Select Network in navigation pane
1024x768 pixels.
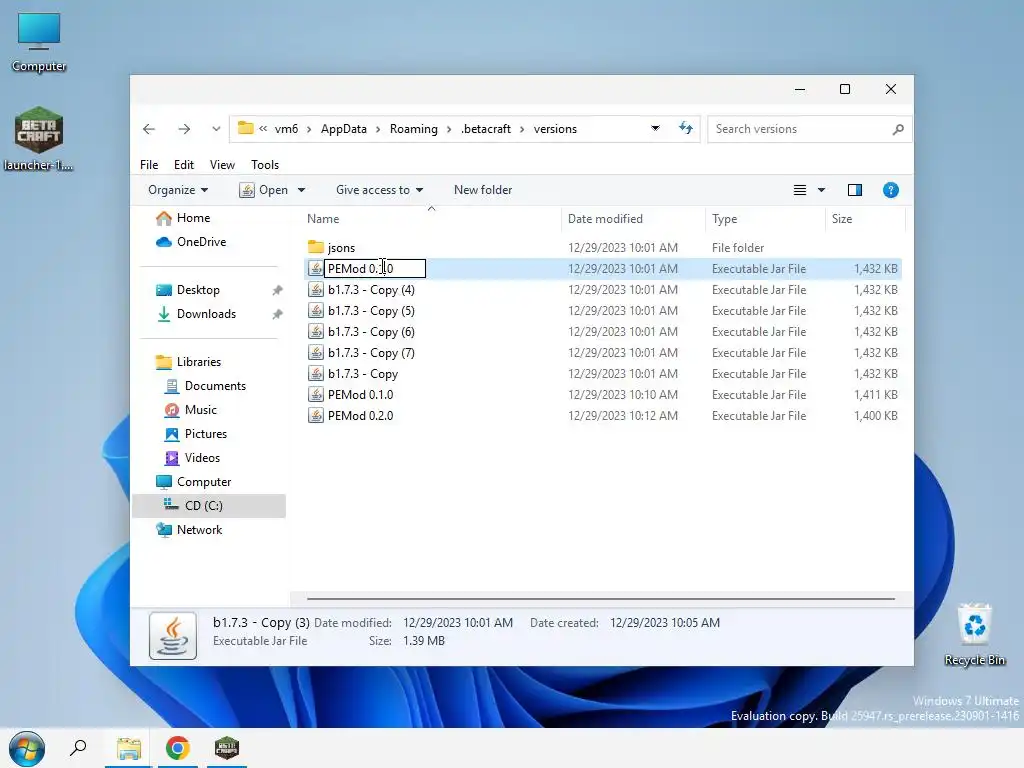(x=189, y=530)
